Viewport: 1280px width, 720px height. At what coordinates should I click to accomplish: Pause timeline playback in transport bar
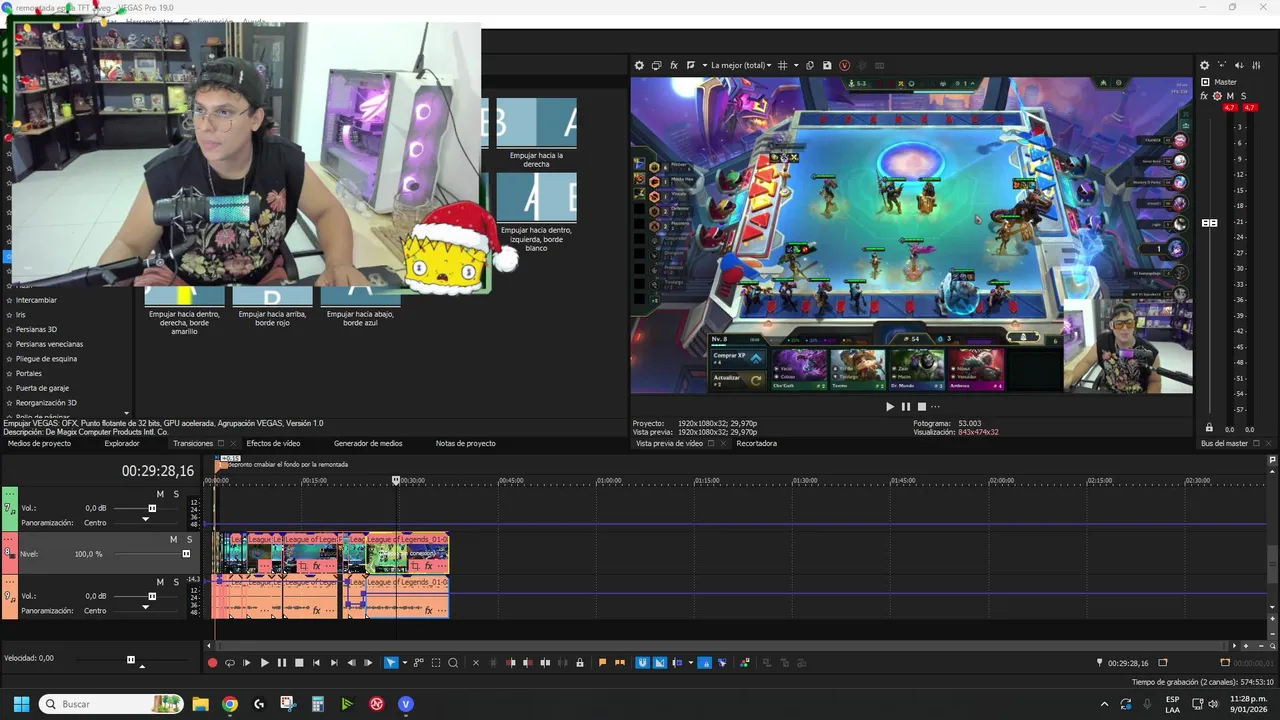[x=282, y=662]
